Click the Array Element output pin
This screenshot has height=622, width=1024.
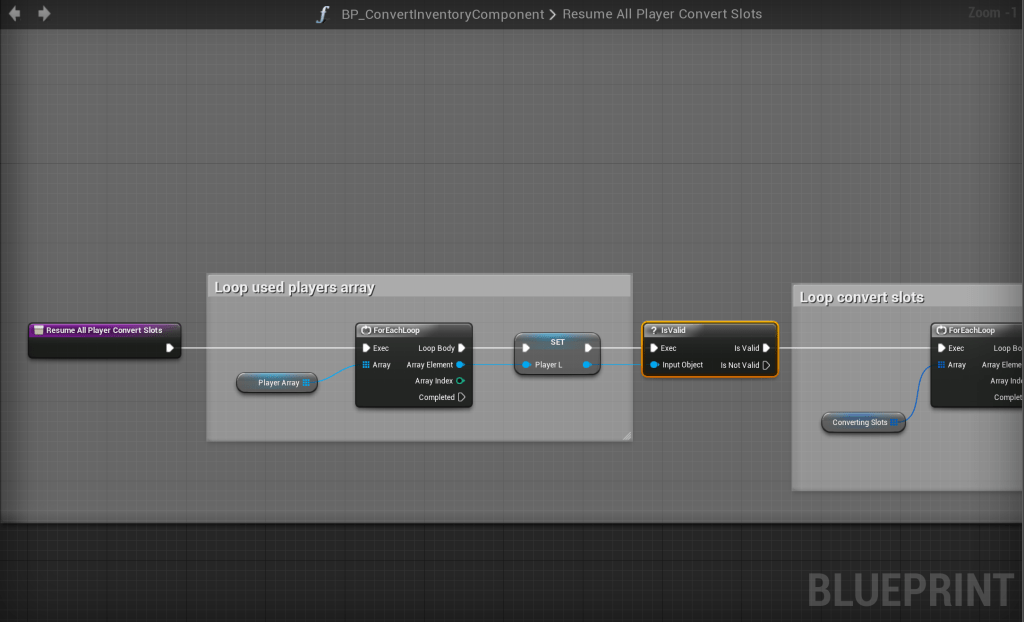460,365
